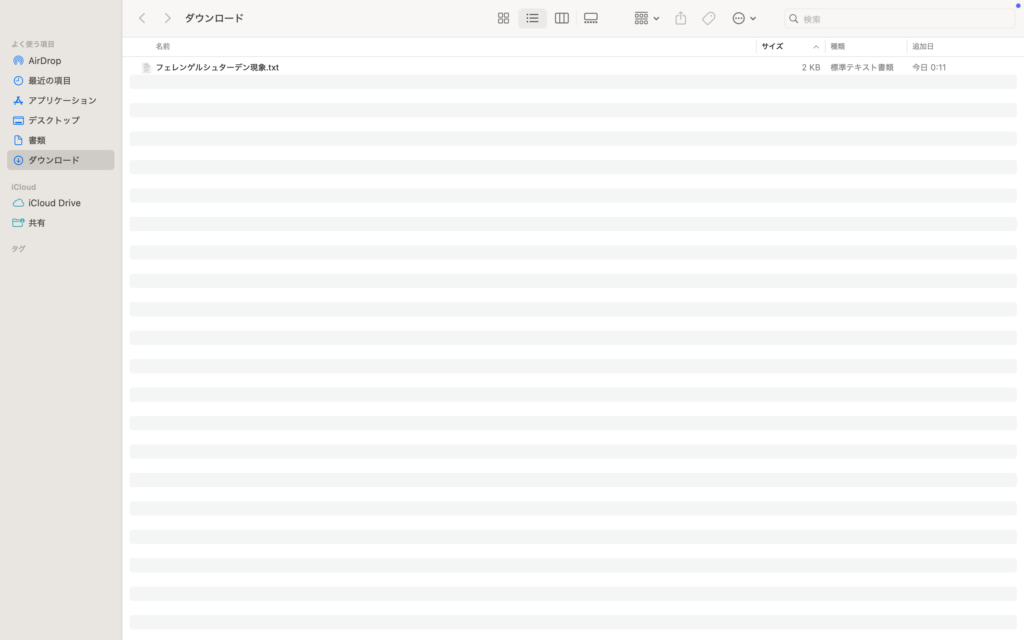The image size is (1024, 640).
Task: Select ダウンロード in sidebar
Action: click(61, 160)
